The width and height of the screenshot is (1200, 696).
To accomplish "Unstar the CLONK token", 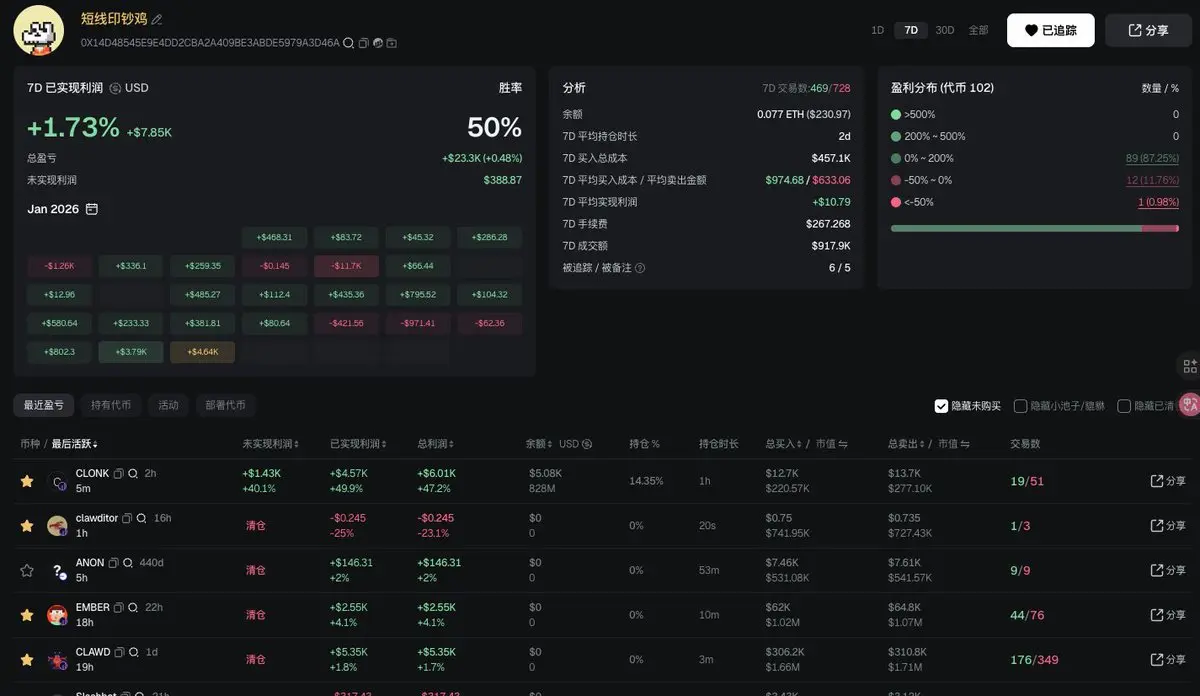I will tap(27, 481).
